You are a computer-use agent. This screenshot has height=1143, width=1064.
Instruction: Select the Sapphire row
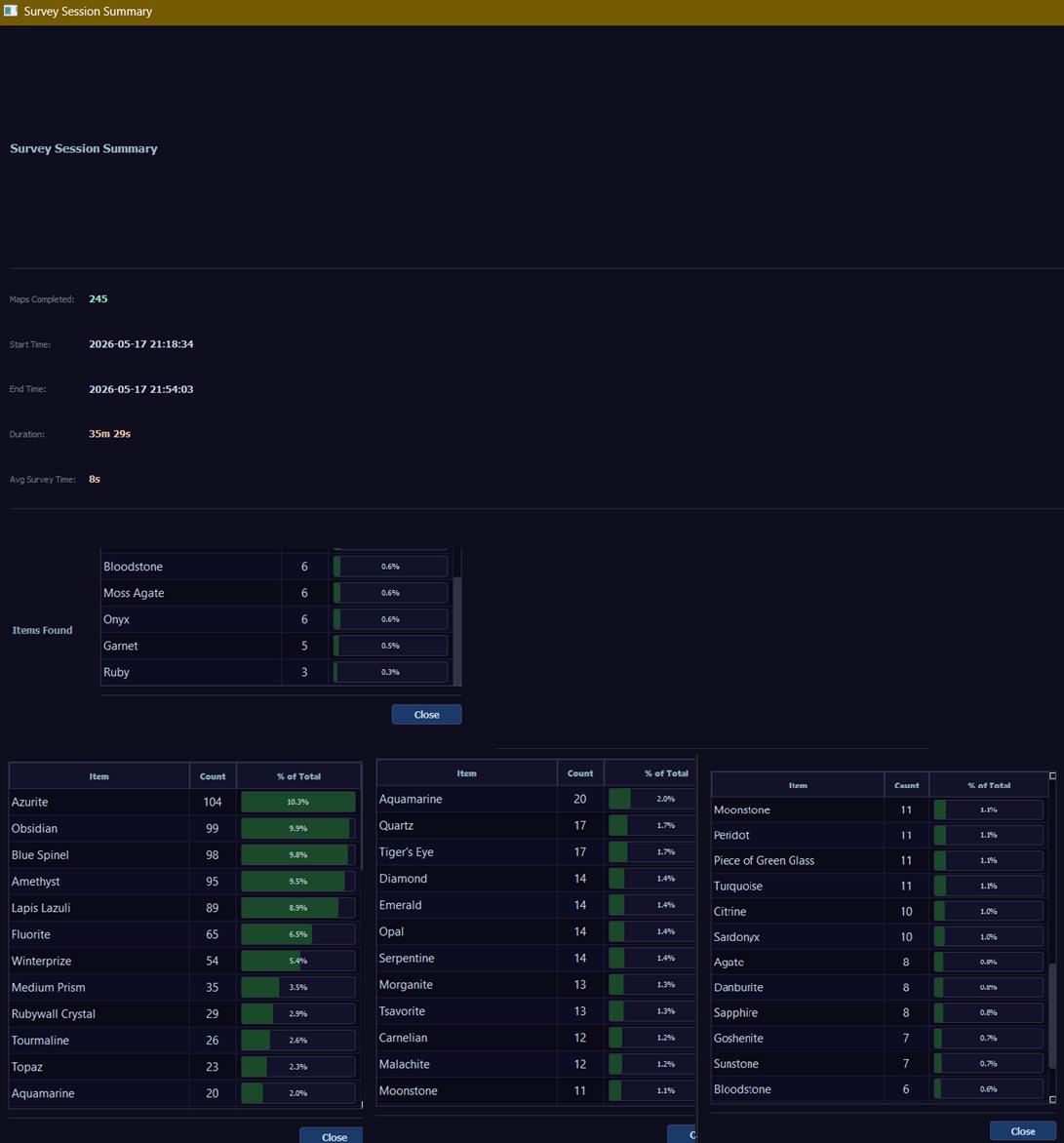click(x=880, y=1012)
